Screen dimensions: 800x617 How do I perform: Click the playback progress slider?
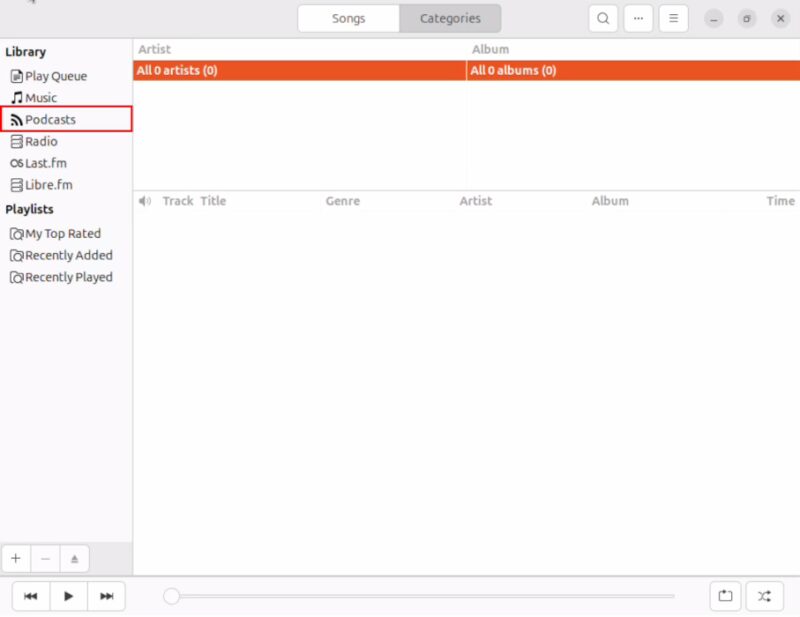click(430, 596)
